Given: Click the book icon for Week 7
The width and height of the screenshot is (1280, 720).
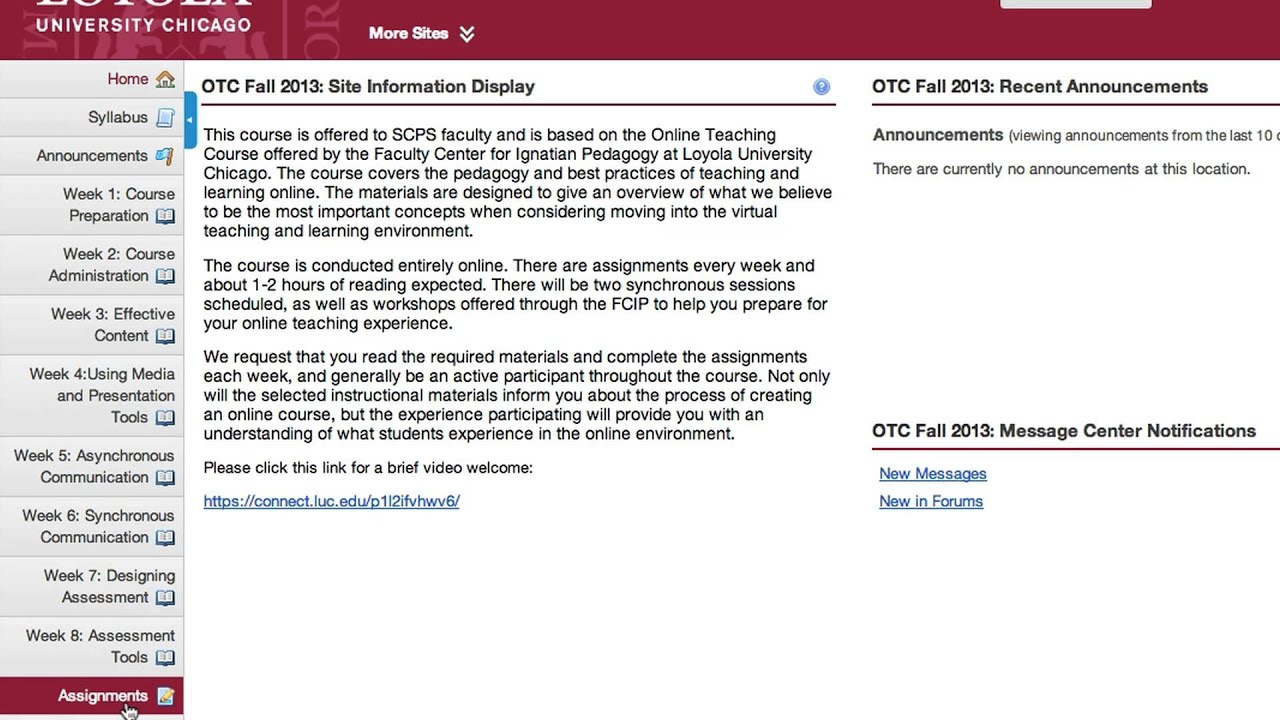Looking at the screenshot, I should 165,598.
